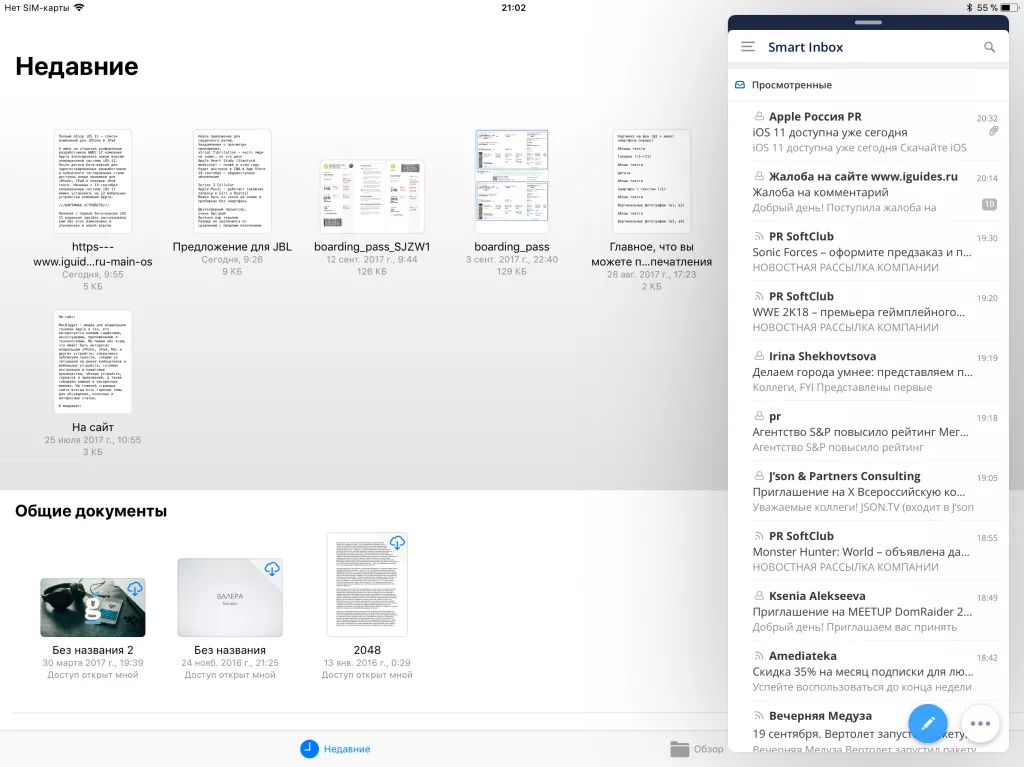Tap the paperclip on the Apple Россия PR email
Viewport: 1024px width, 767px height.
(x=993, y=131)
